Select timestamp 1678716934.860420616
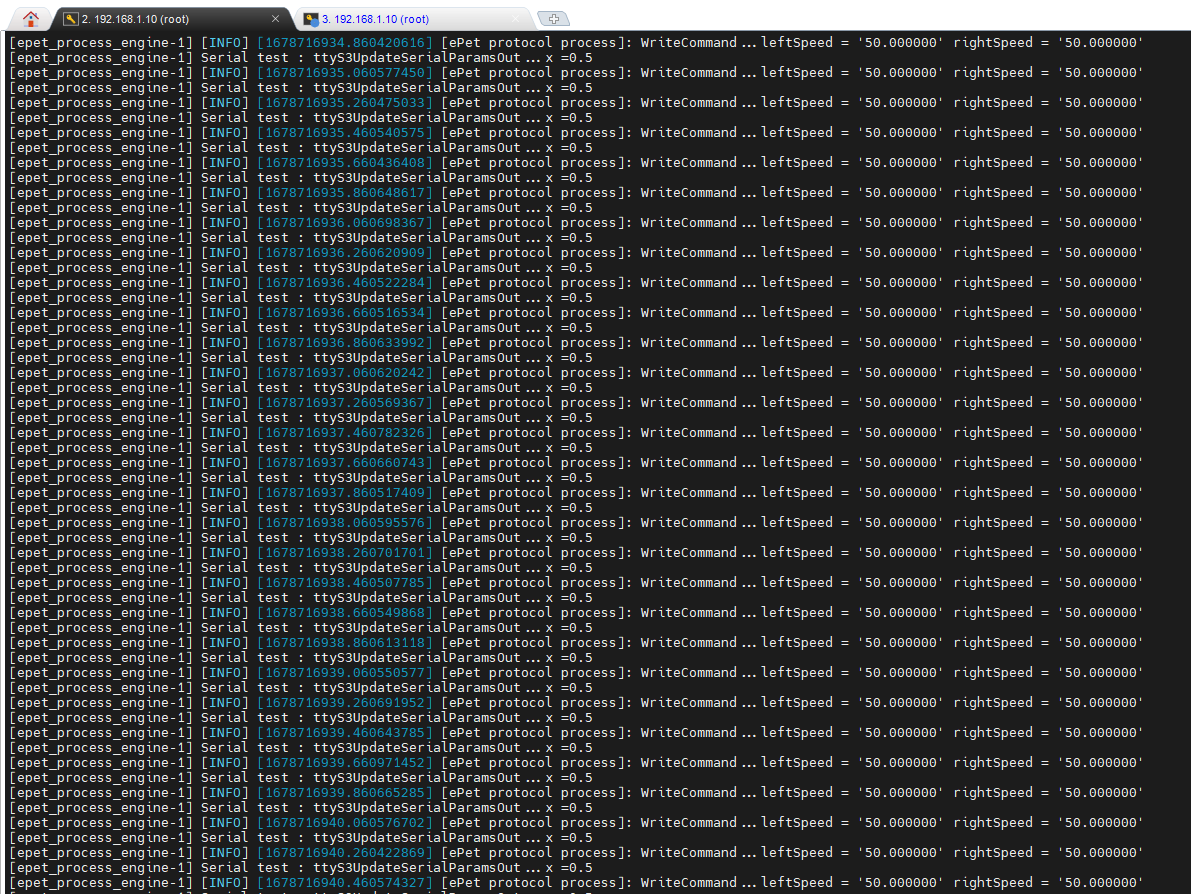Screen dimensions: 1191x894 click(x=345, y=43)
